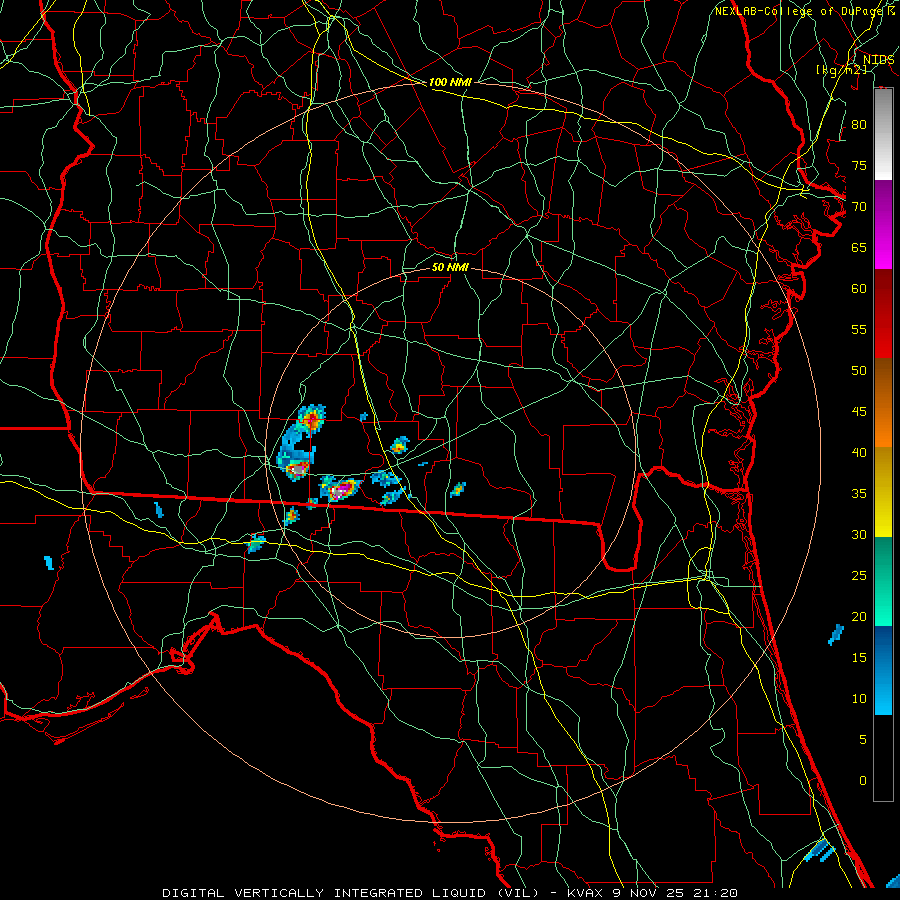Click the 30 value on the scale
The image size is (900, 900).
pos(859,534)
